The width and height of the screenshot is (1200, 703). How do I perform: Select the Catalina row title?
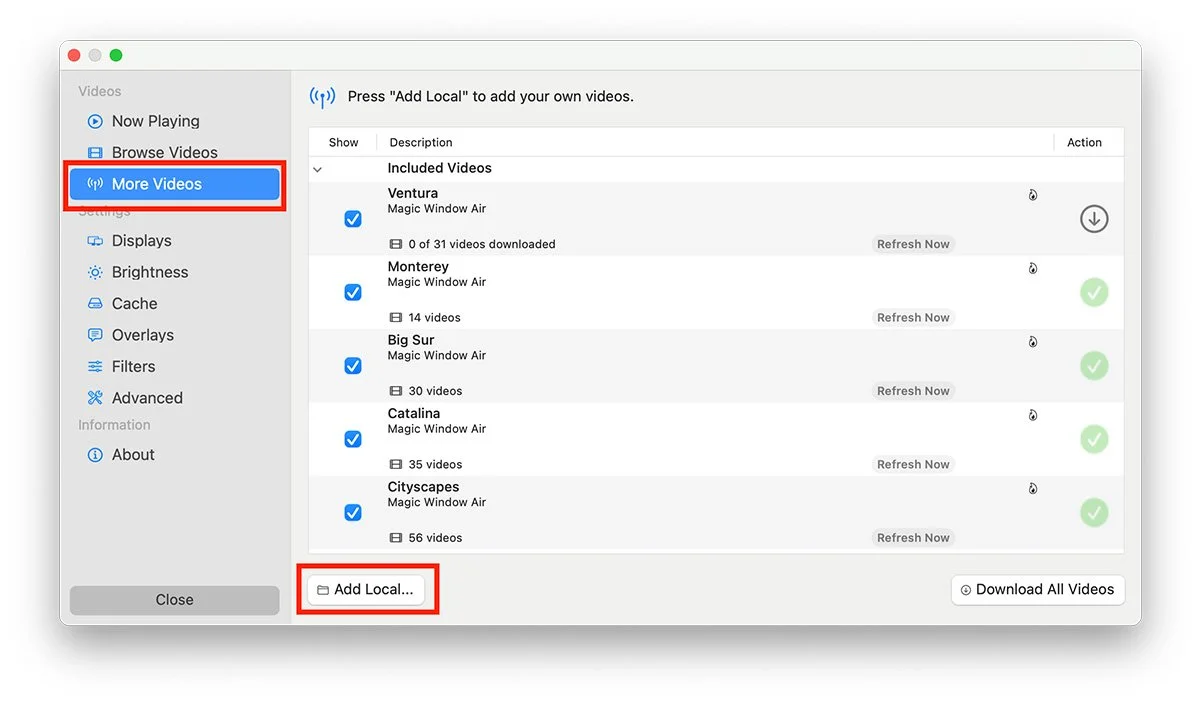[x=414, y=413]
